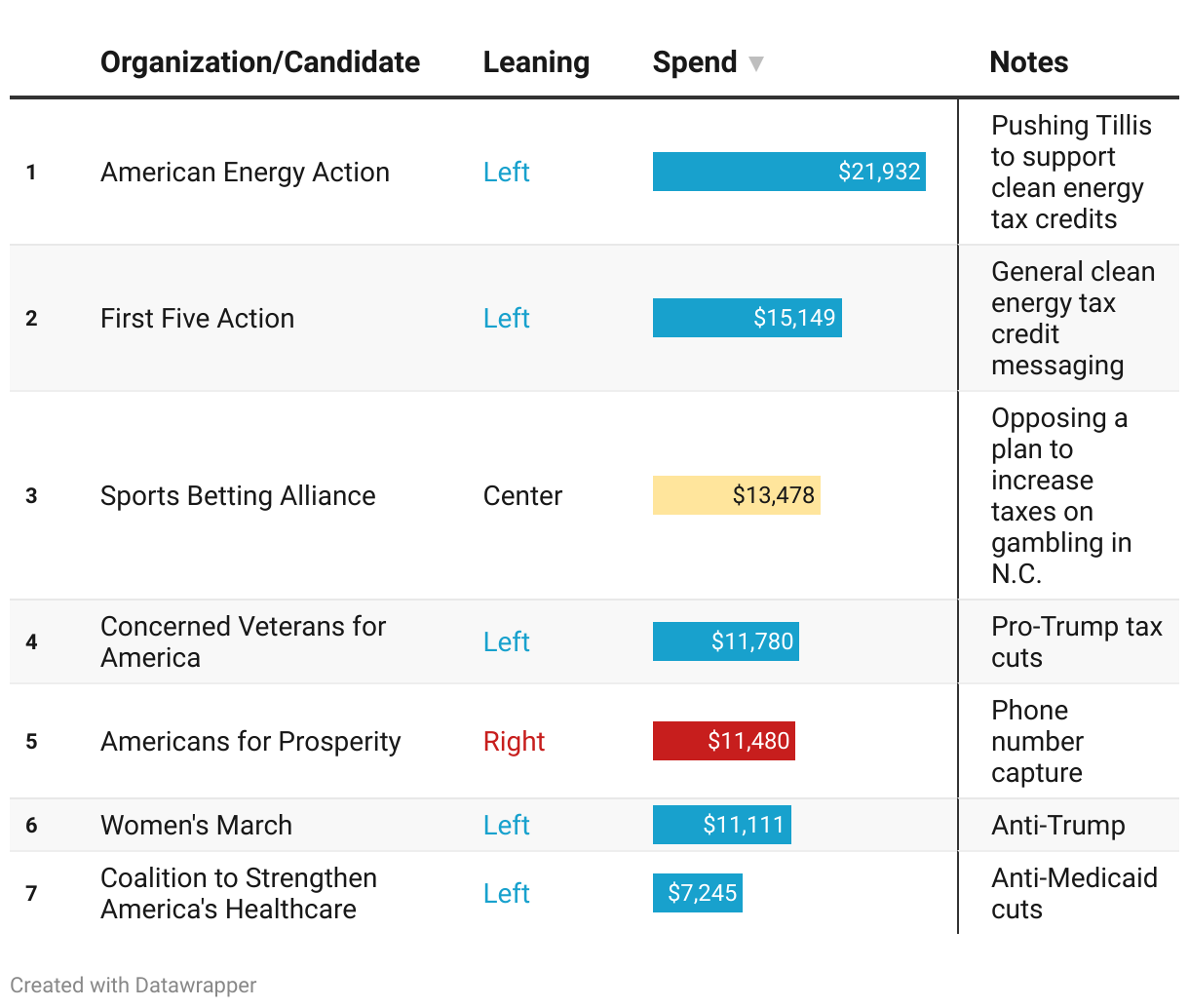The width and height of the screenshot is (1189, 1008).
Task: Select the First Five Action entry
Action: (197, 319)
